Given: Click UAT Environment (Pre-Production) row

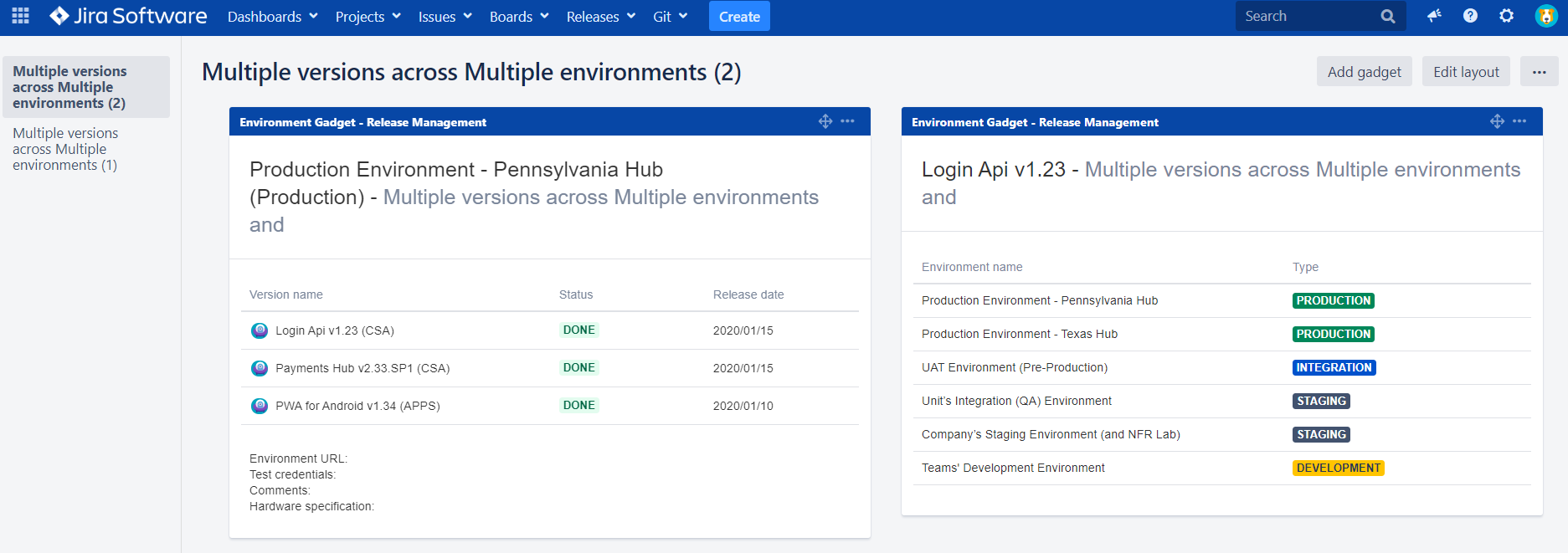Looking at the screenshot, I should click(1222, 367).
